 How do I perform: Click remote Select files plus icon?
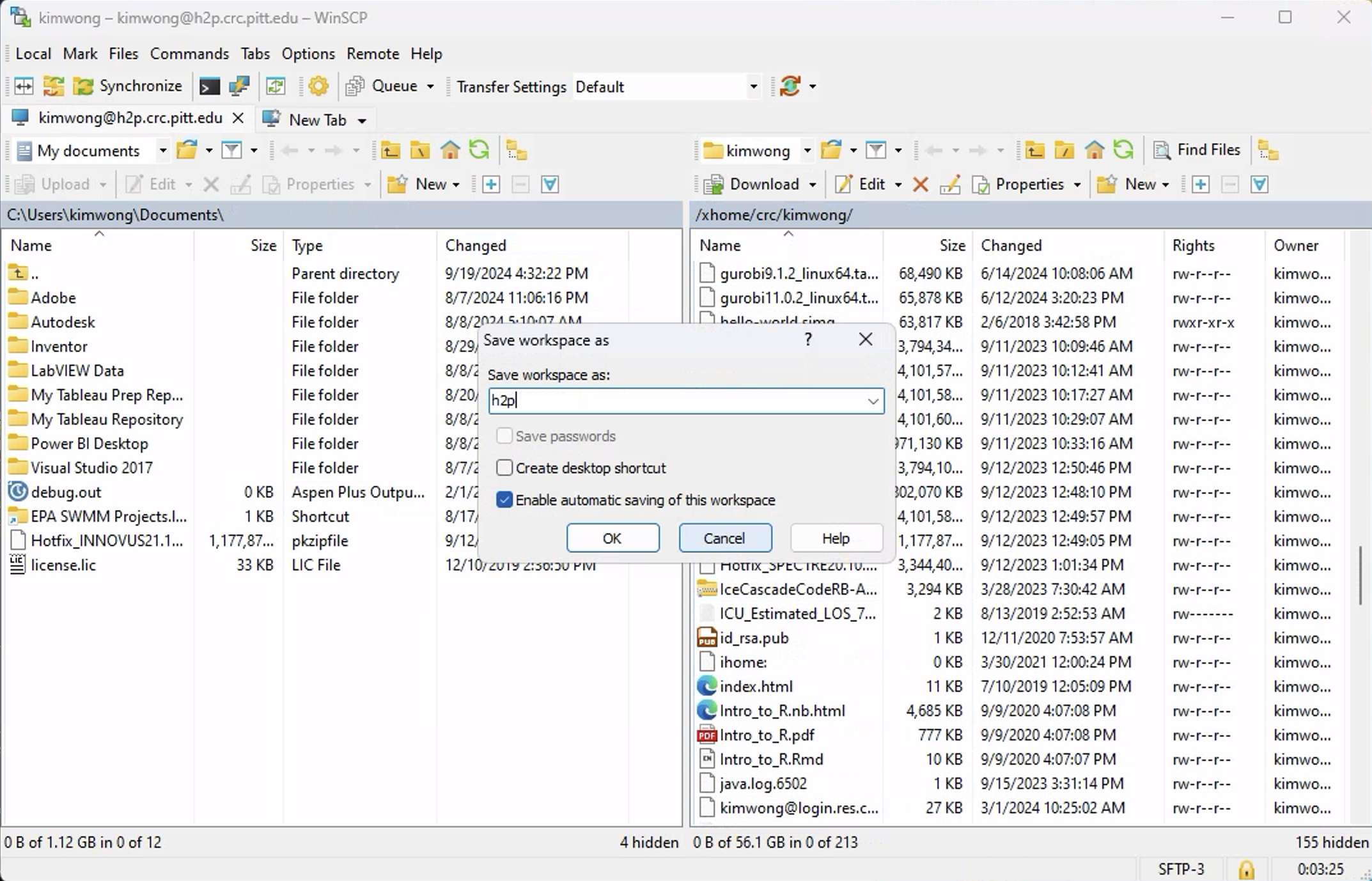pos(1200,185)
